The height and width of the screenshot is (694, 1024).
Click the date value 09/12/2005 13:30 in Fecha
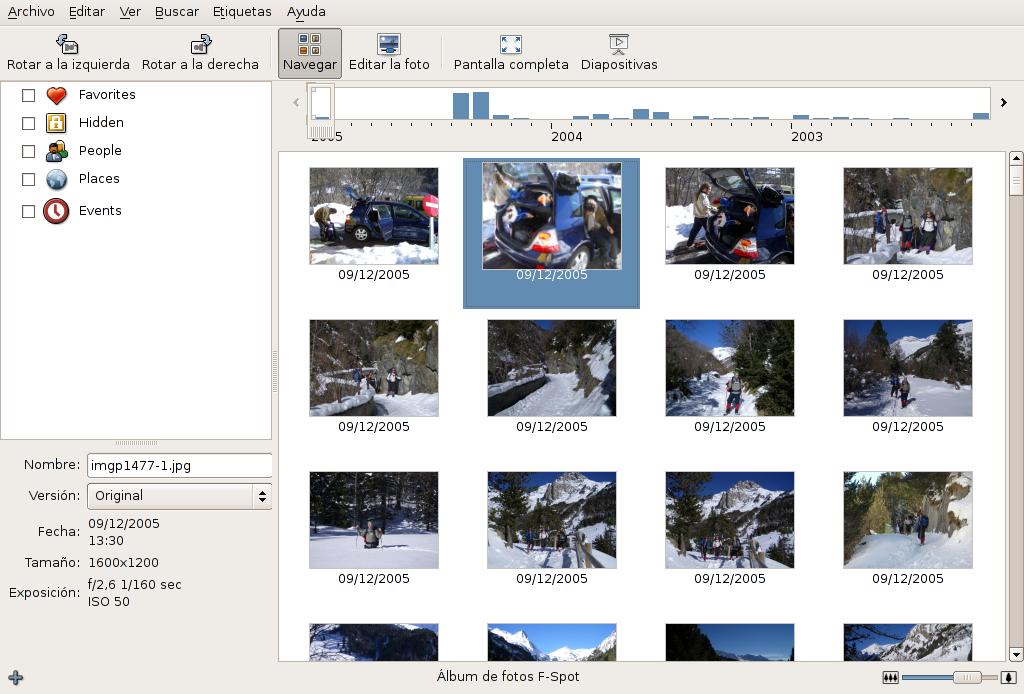[x=124, y=532]
